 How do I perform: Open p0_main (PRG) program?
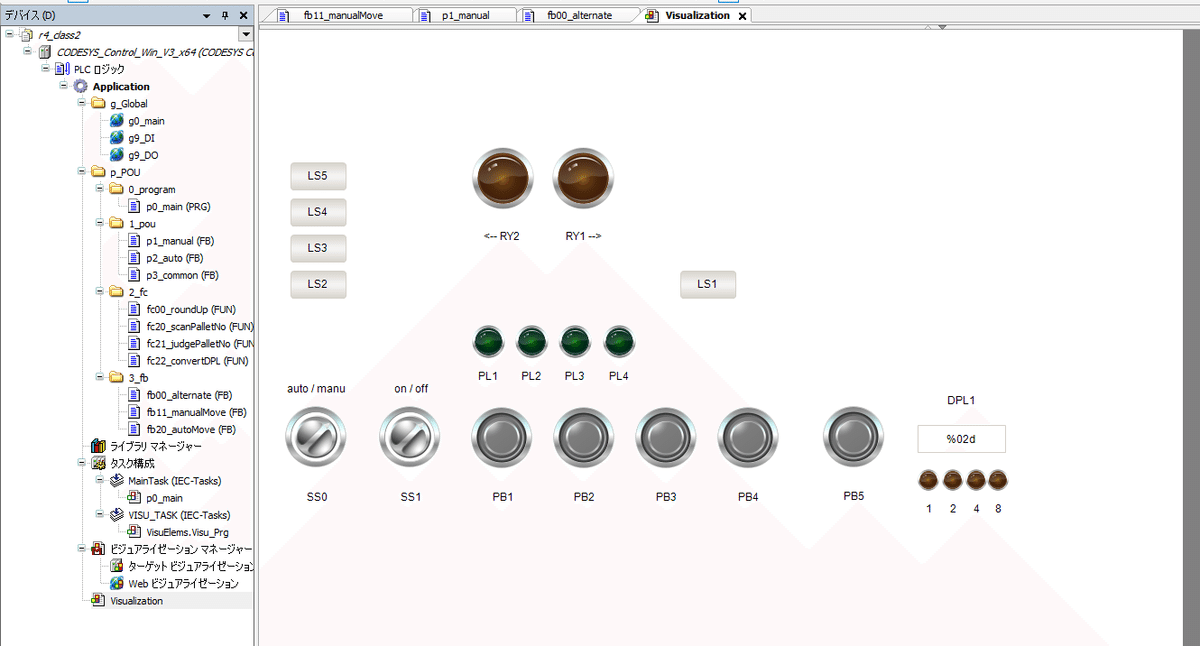(177, 206)
